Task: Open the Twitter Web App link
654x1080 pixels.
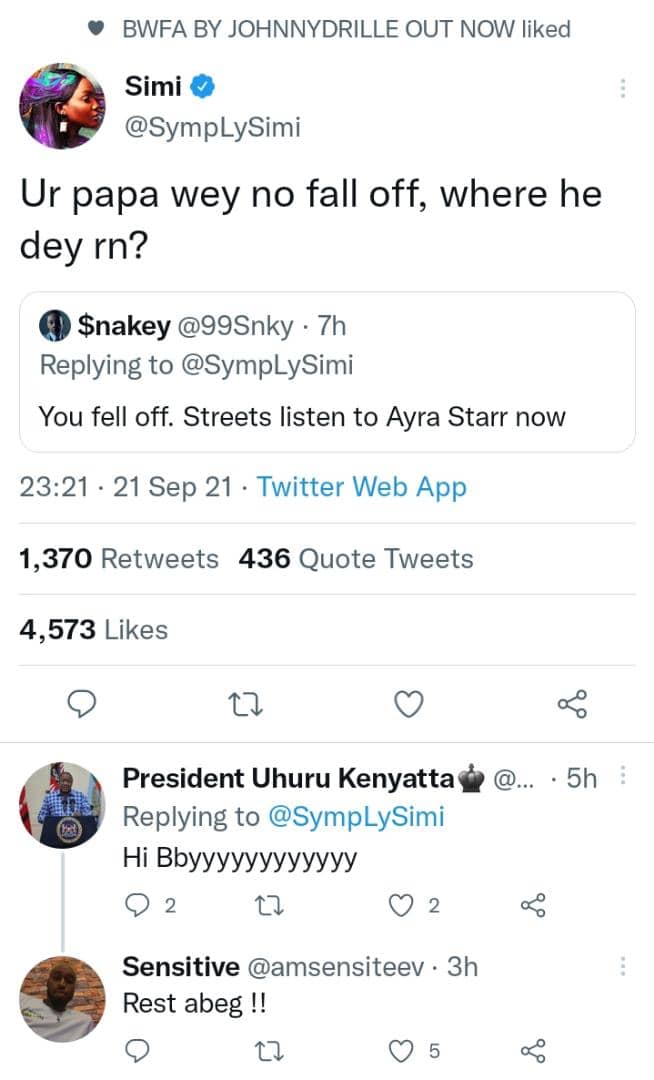Action: (361, 487)
